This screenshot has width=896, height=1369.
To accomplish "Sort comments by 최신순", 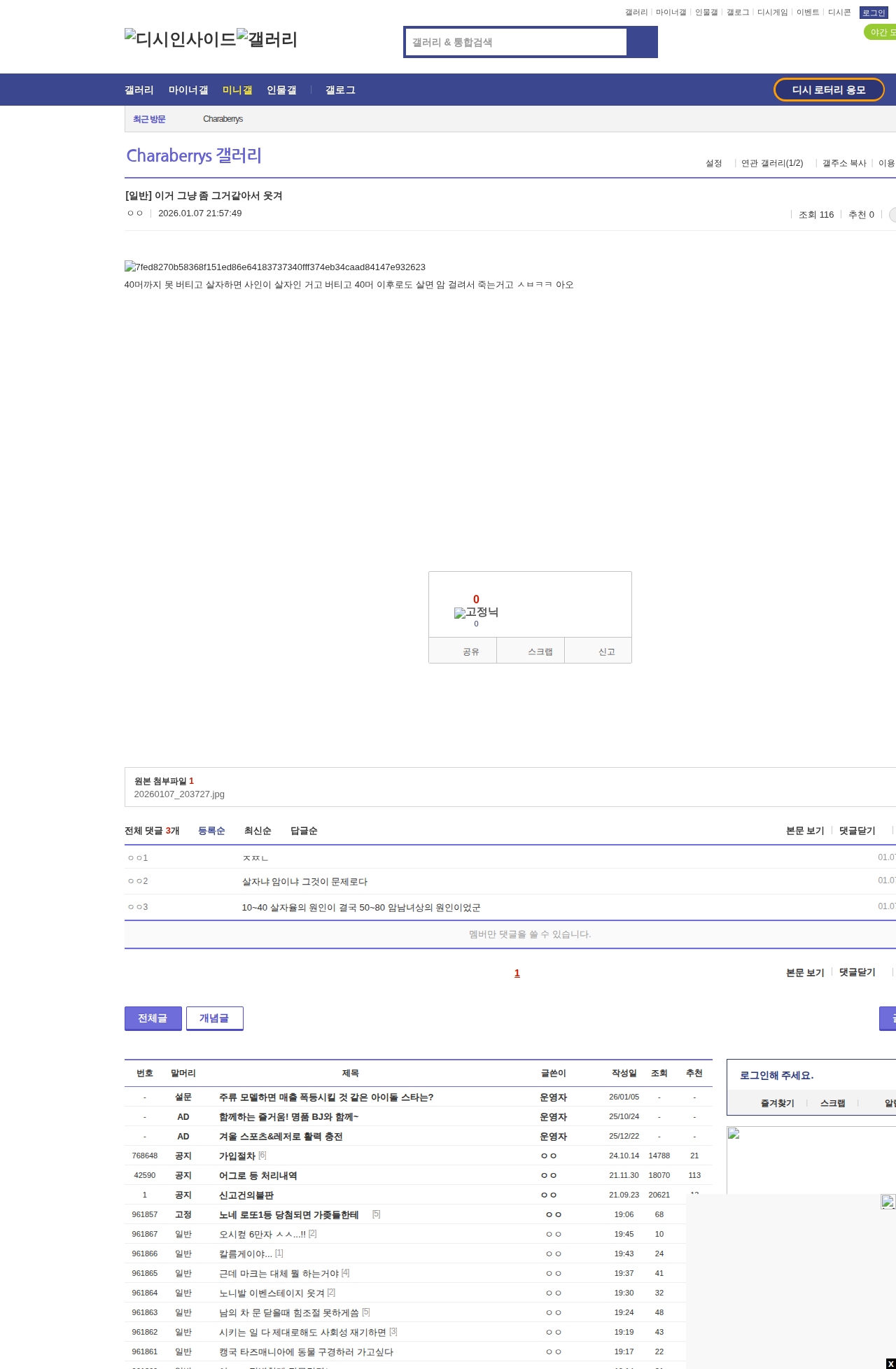I will coord(258,831).
